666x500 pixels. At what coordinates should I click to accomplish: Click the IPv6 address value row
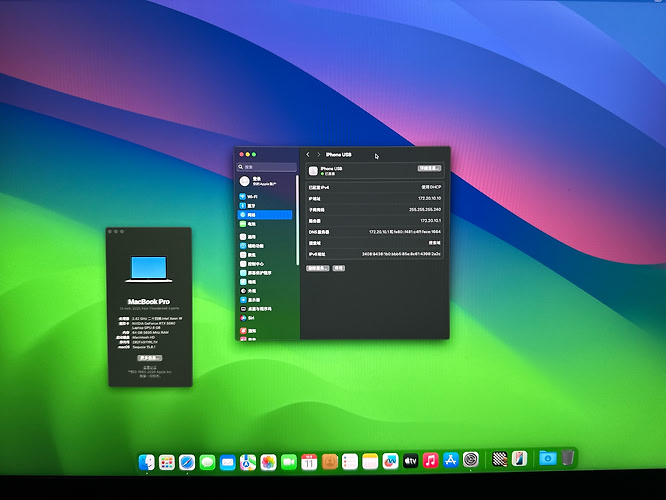[375, 254]
